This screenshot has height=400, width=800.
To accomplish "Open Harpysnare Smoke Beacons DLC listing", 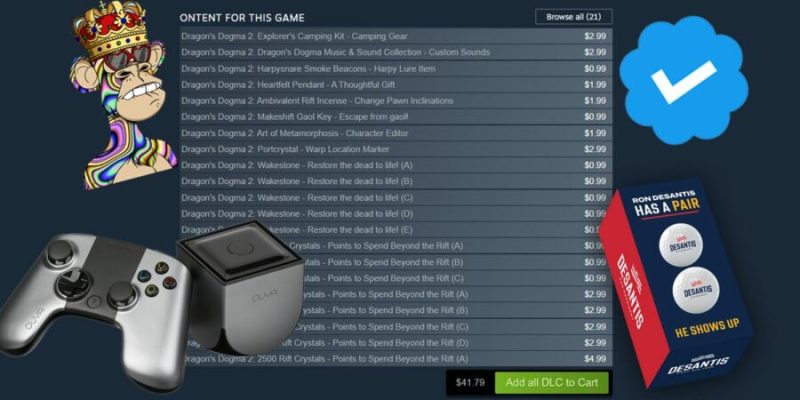I will [x=396, y=68].
